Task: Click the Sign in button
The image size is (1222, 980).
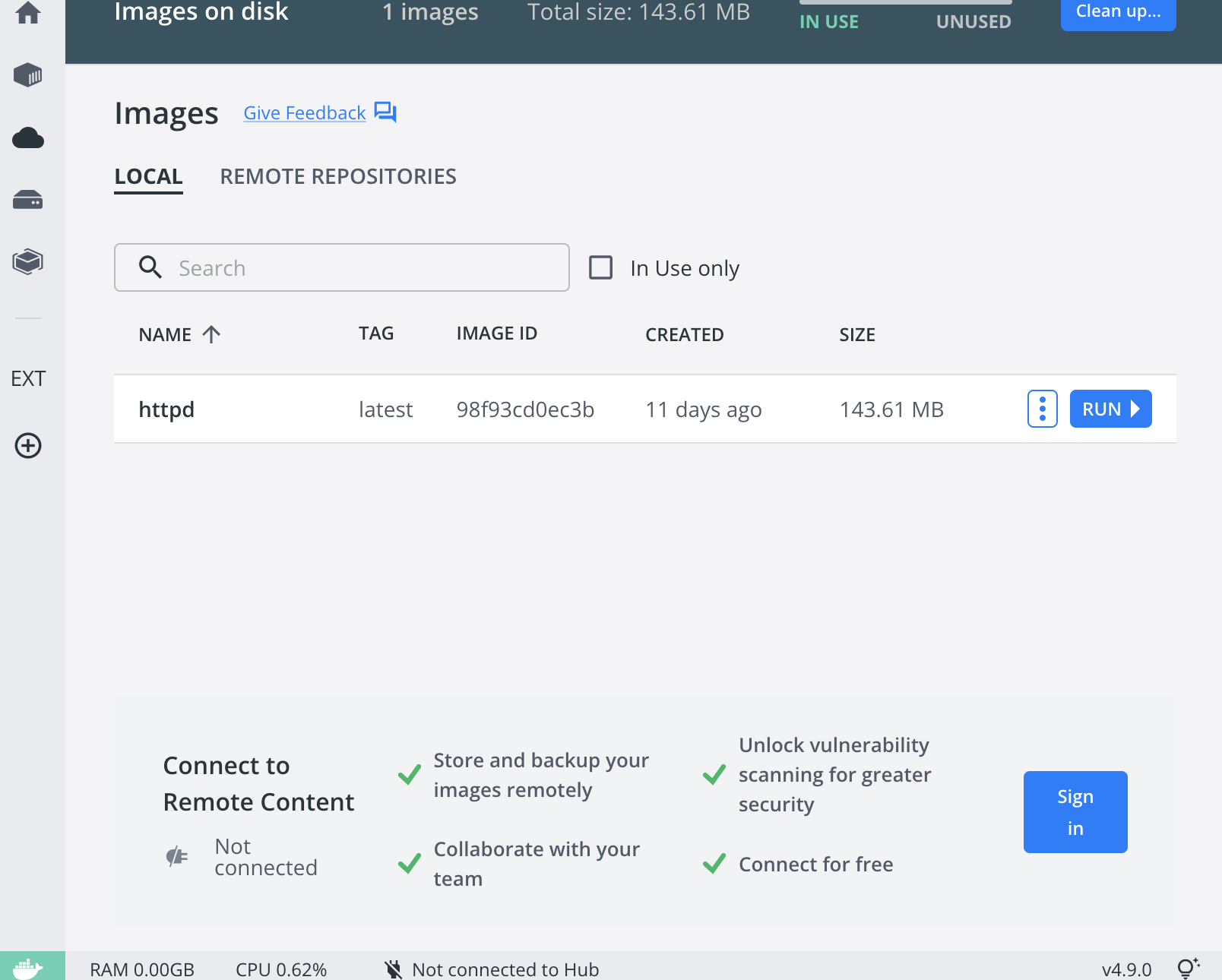Action: coord(1075,812)
